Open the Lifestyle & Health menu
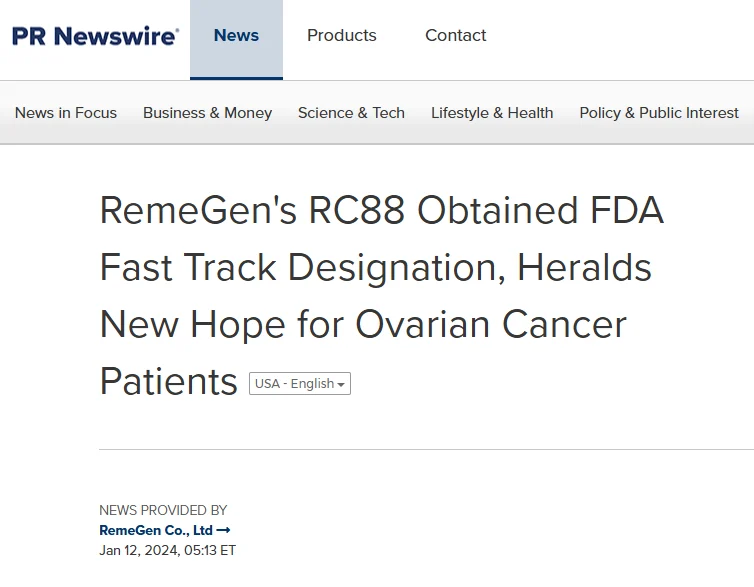 pyautogui.click(x=492, y=113)
